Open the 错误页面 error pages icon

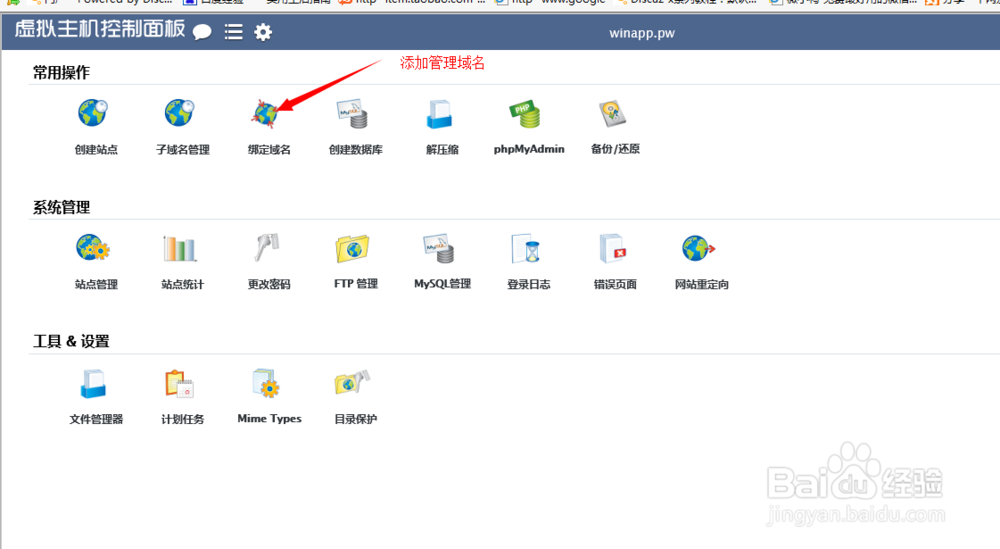click(x=613, y=249)
